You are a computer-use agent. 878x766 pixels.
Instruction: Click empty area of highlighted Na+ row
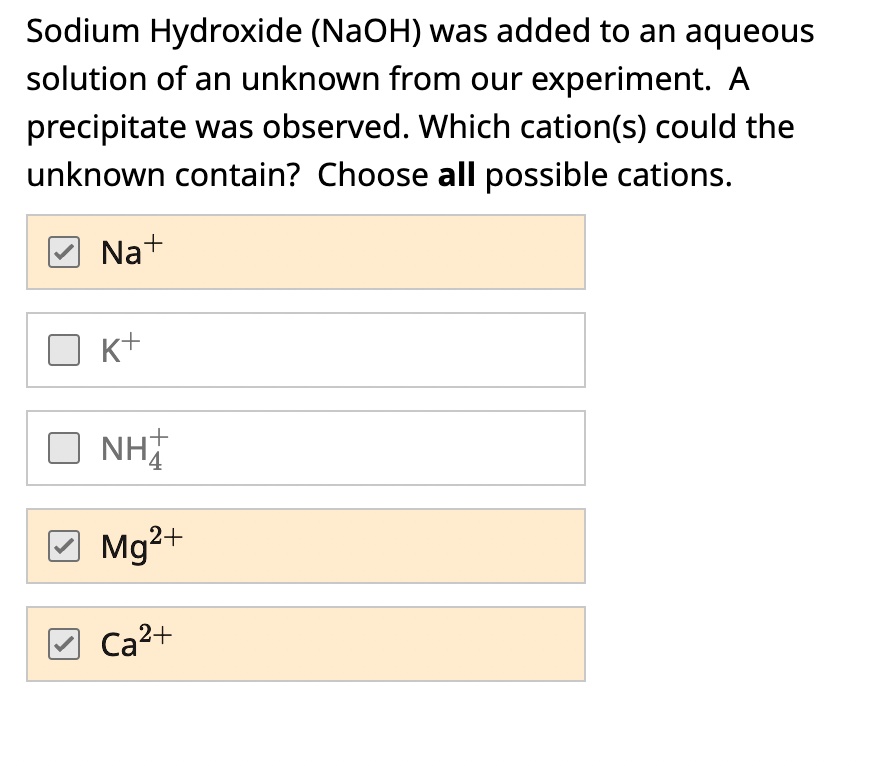click(400, 252)
